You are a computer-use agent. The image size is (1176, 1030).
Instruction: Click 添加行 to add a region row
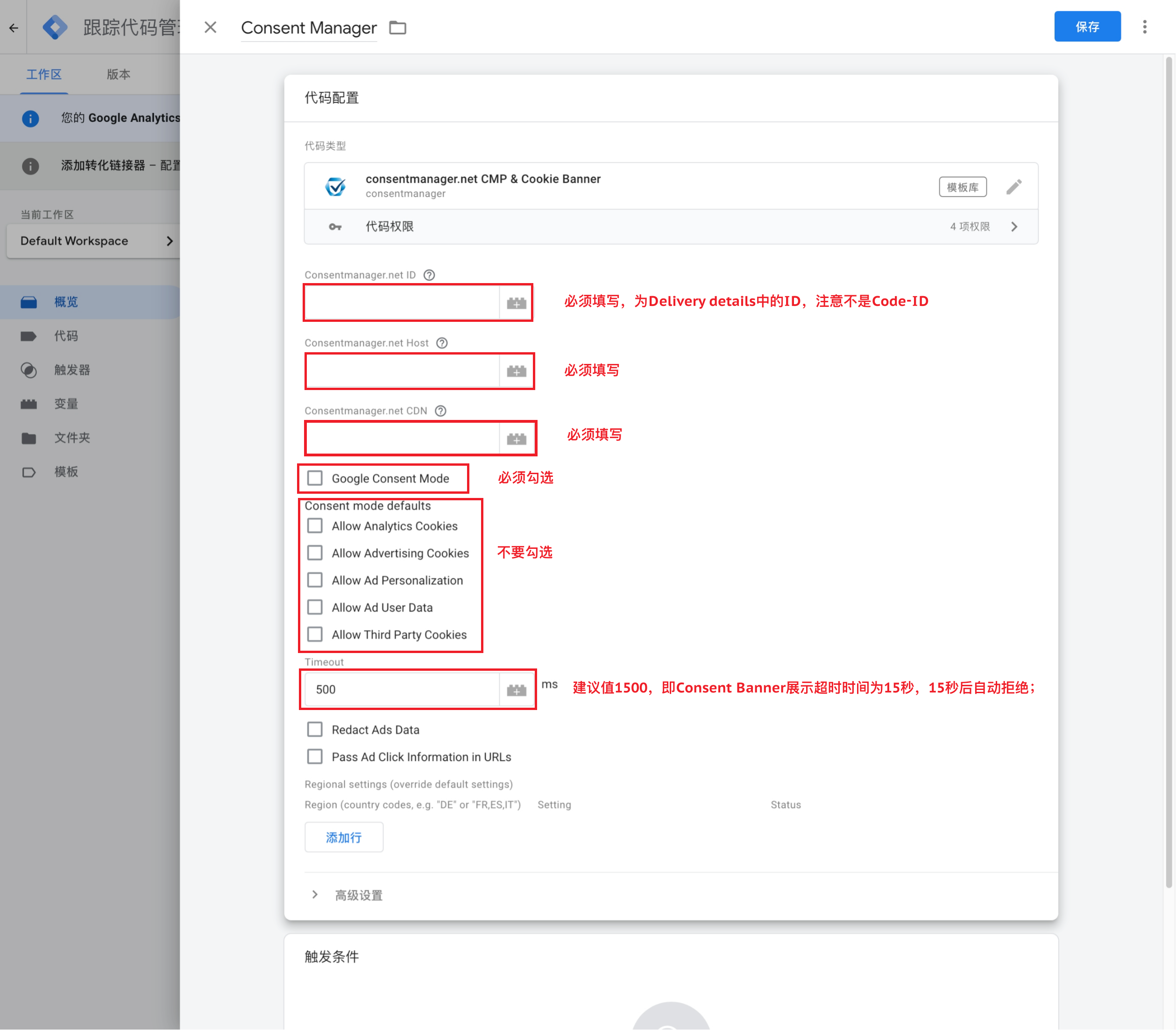(x=344, y=837)
